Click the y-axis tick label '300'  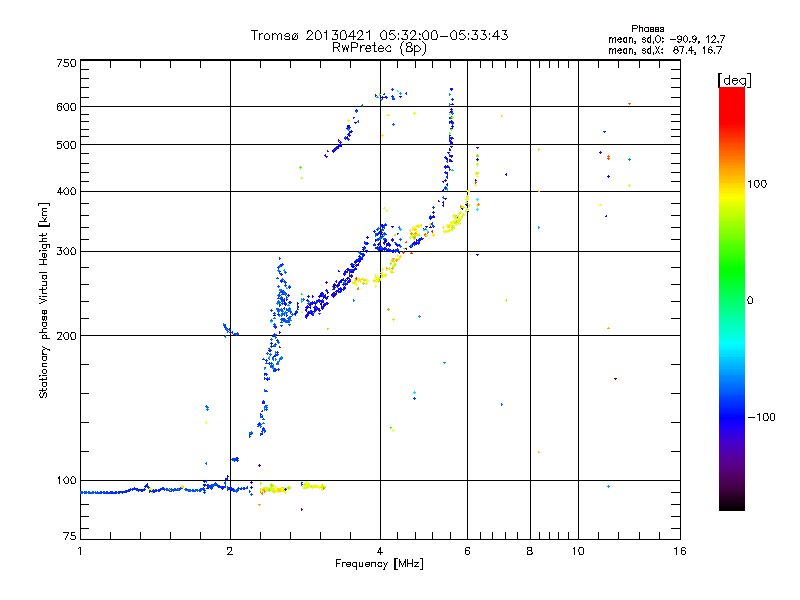66,252
